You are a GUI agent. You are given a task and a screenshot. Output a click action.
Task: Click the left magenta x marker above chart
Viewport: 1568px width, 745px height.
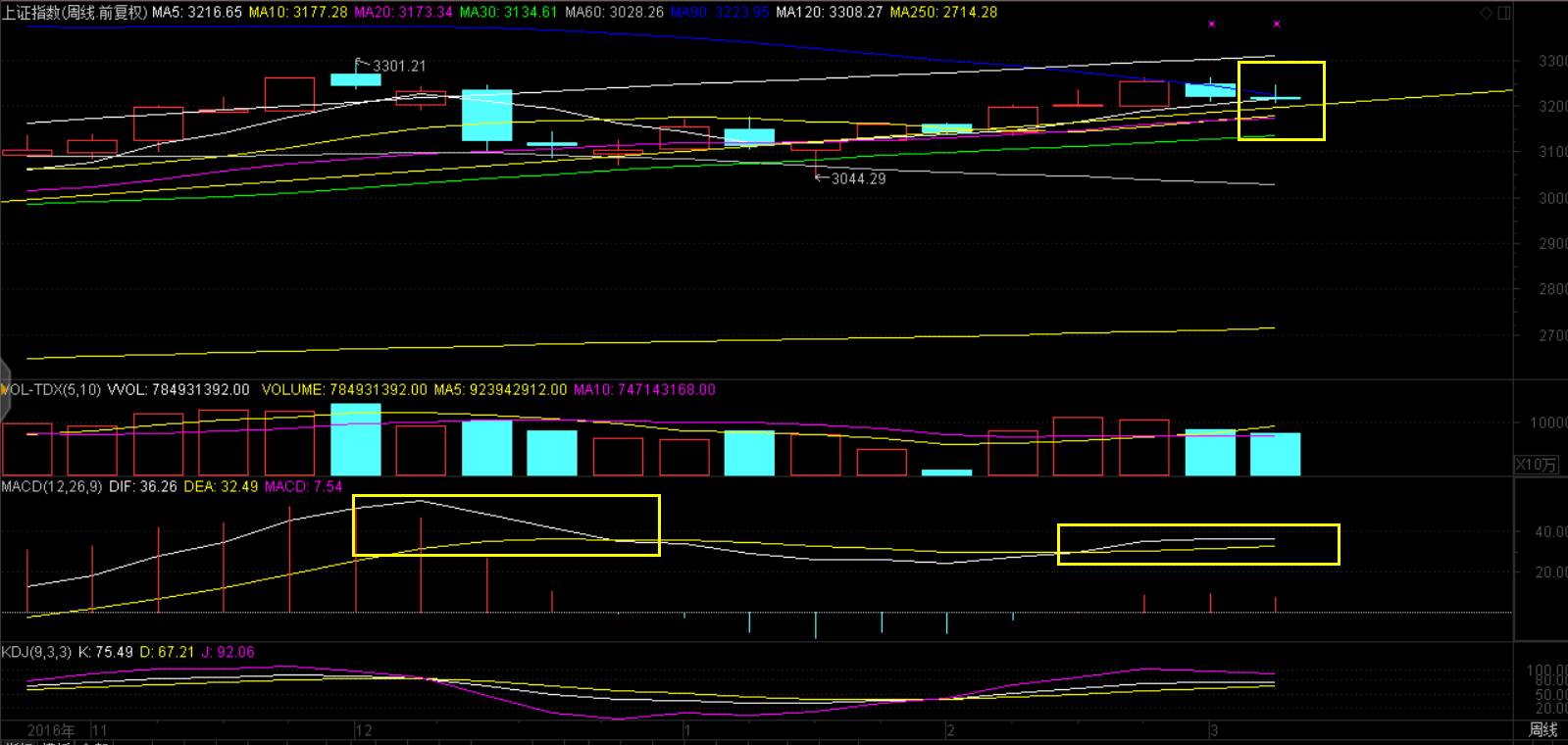(x=1212, y=24)
